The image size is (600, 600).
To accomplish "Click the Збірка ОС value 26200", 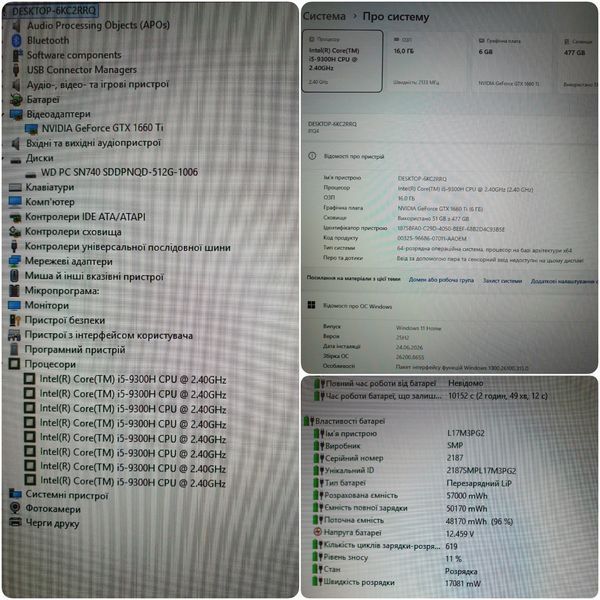I will click(410, 357).
